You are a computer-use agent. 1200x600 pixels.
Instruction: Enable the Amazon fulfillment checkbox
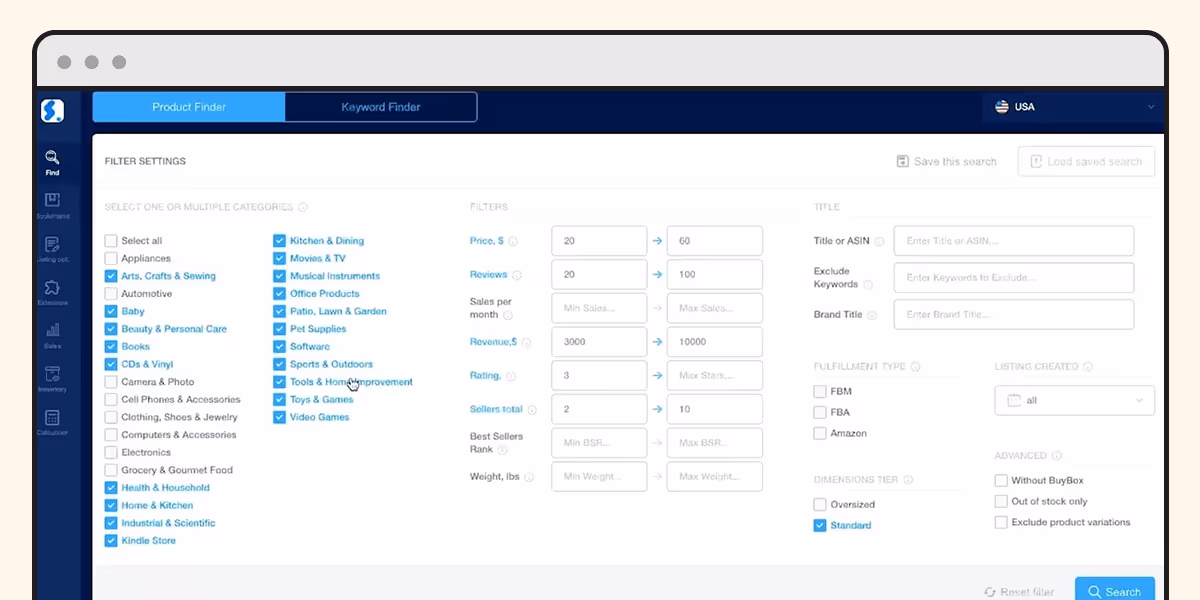820,433
